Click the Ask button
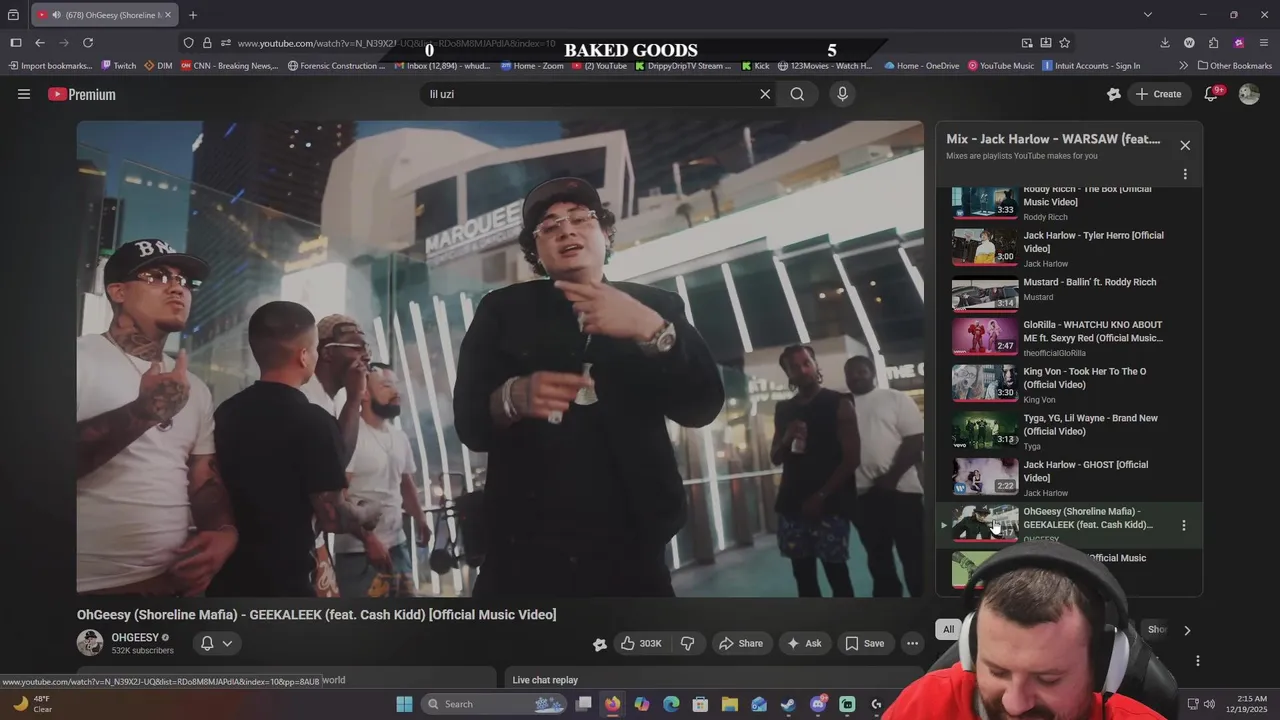Image resolution: width=1280 pixels, height=720 pixels. (804, 643)
